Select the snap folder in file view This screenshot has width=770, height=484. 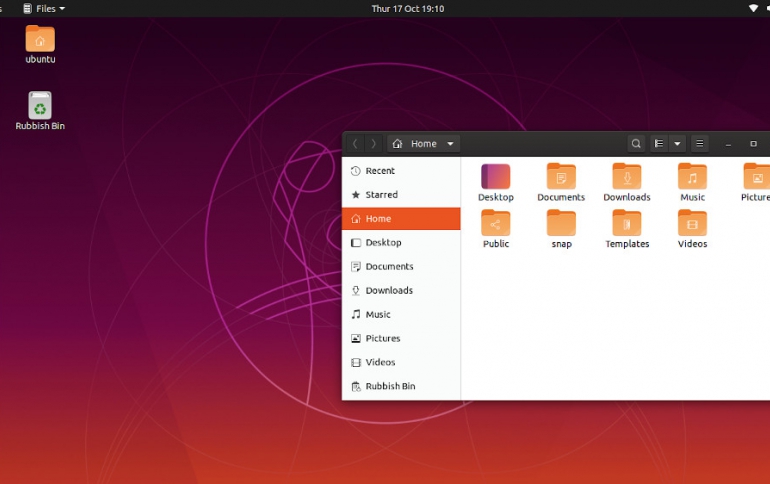(561, 229)
